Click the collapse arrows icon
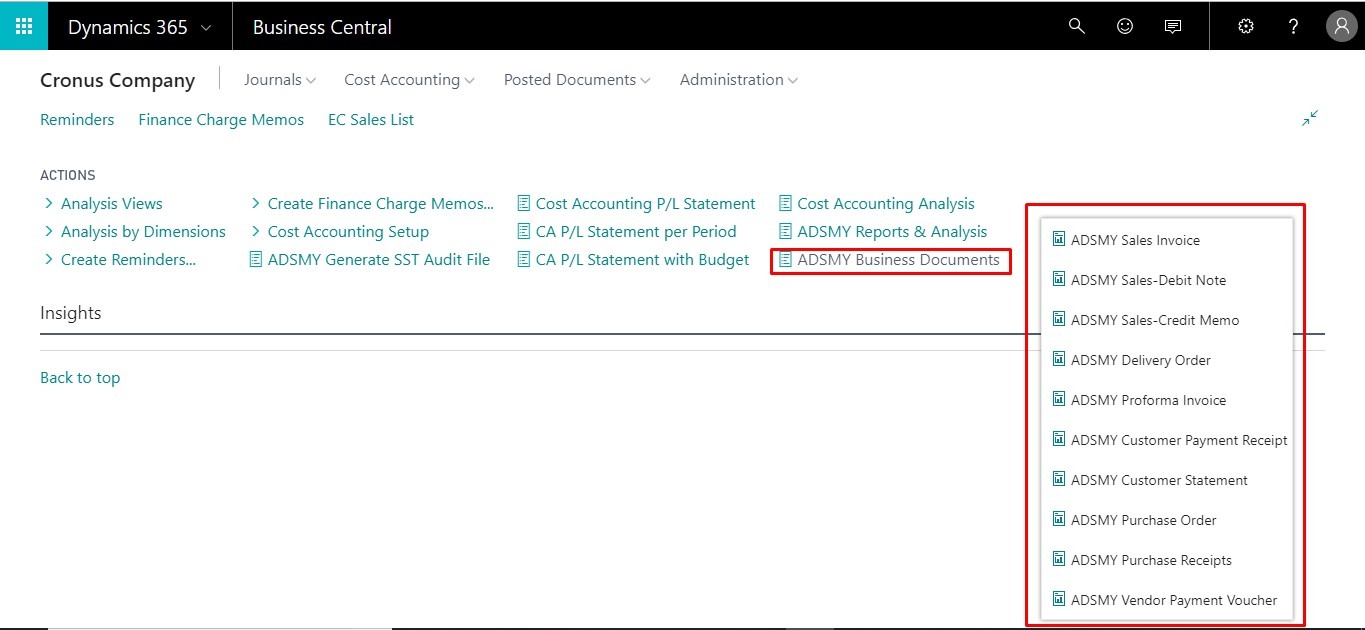 (1310, 118)
